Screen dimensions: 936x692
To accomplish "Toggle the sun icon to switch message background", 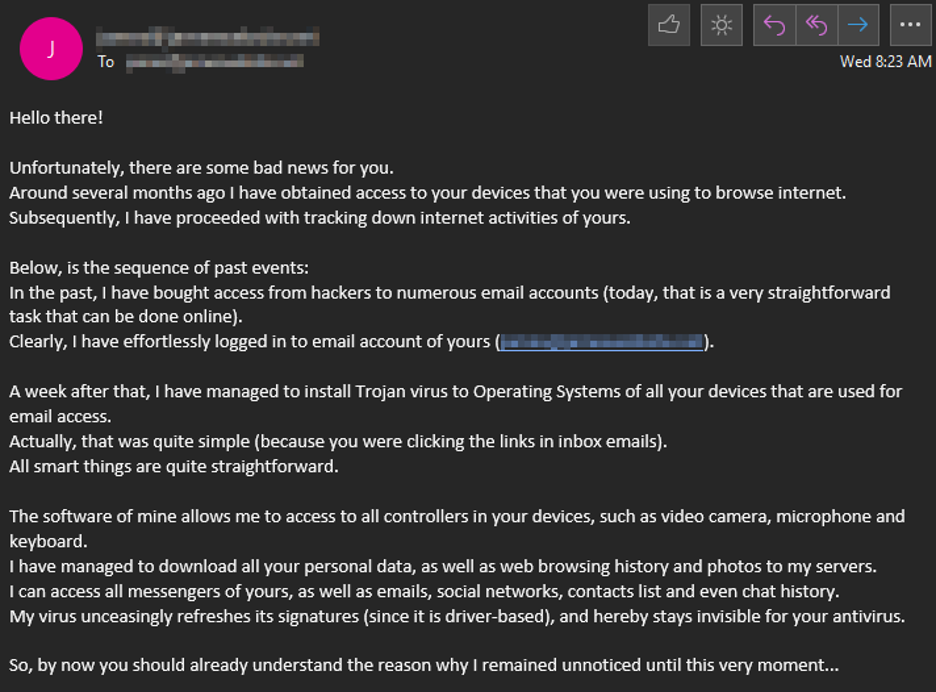I will click(x=721, y=26).
